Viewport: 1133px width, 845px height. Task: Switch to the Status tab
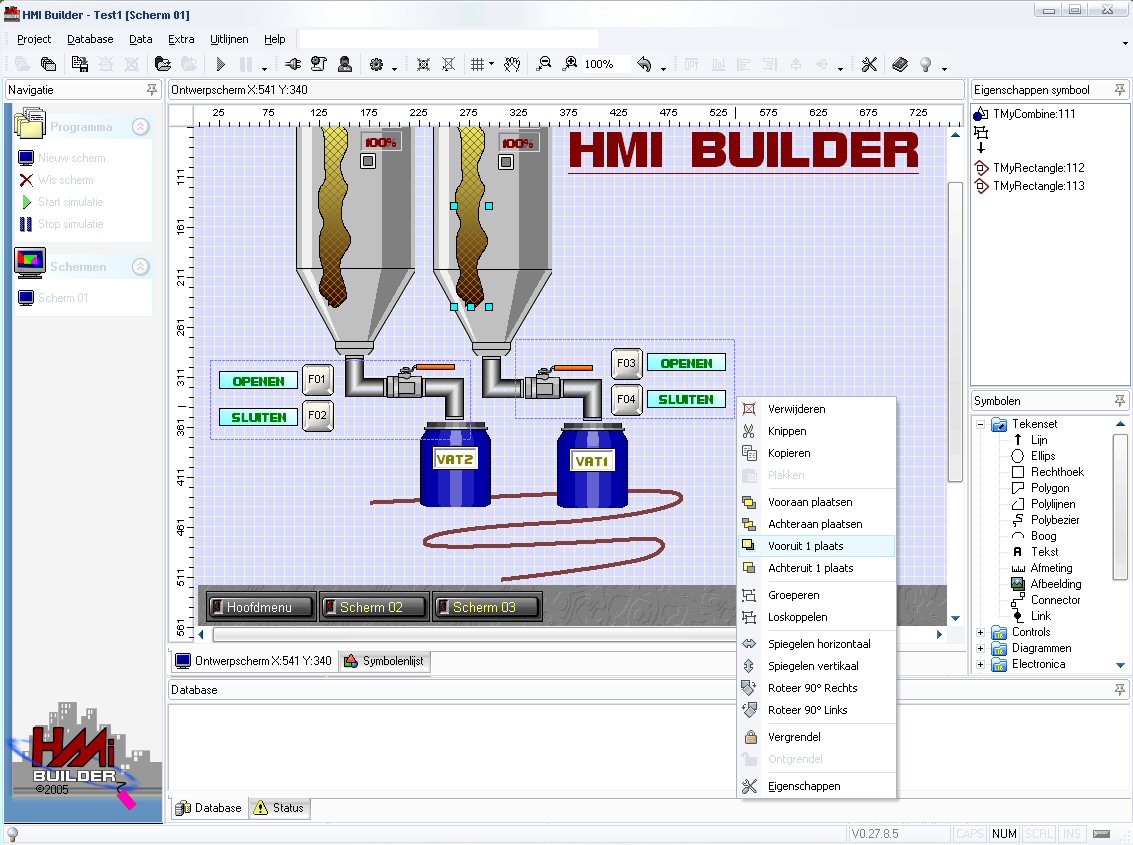(x=280, y=807)
